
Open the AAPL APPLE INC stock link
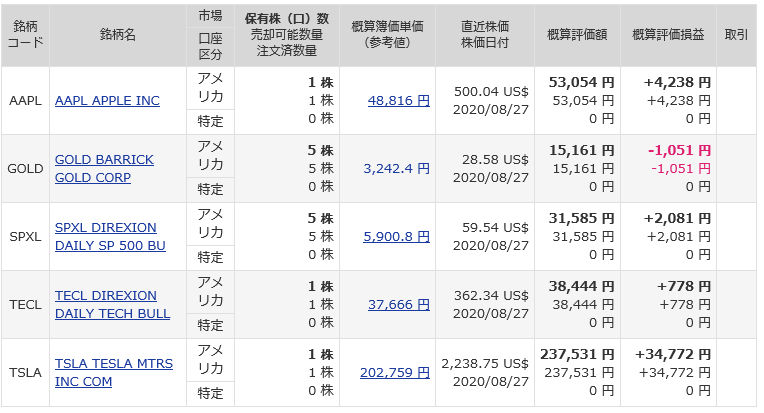coord(107,101)
